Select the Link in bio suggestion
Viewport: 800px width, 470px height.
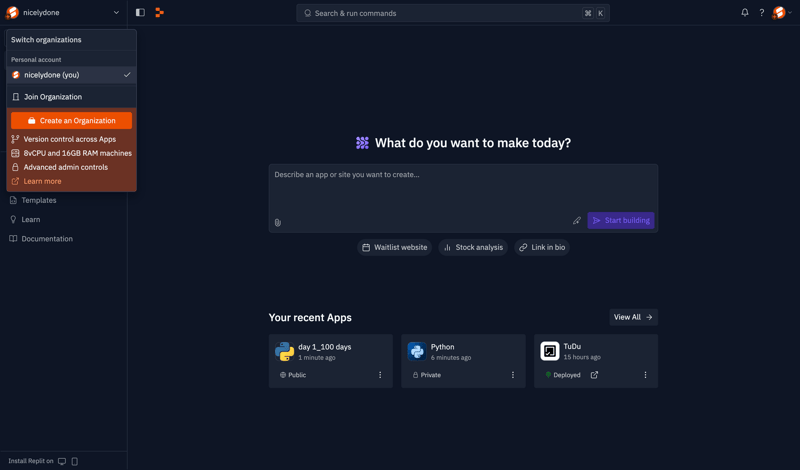(542, 248)
